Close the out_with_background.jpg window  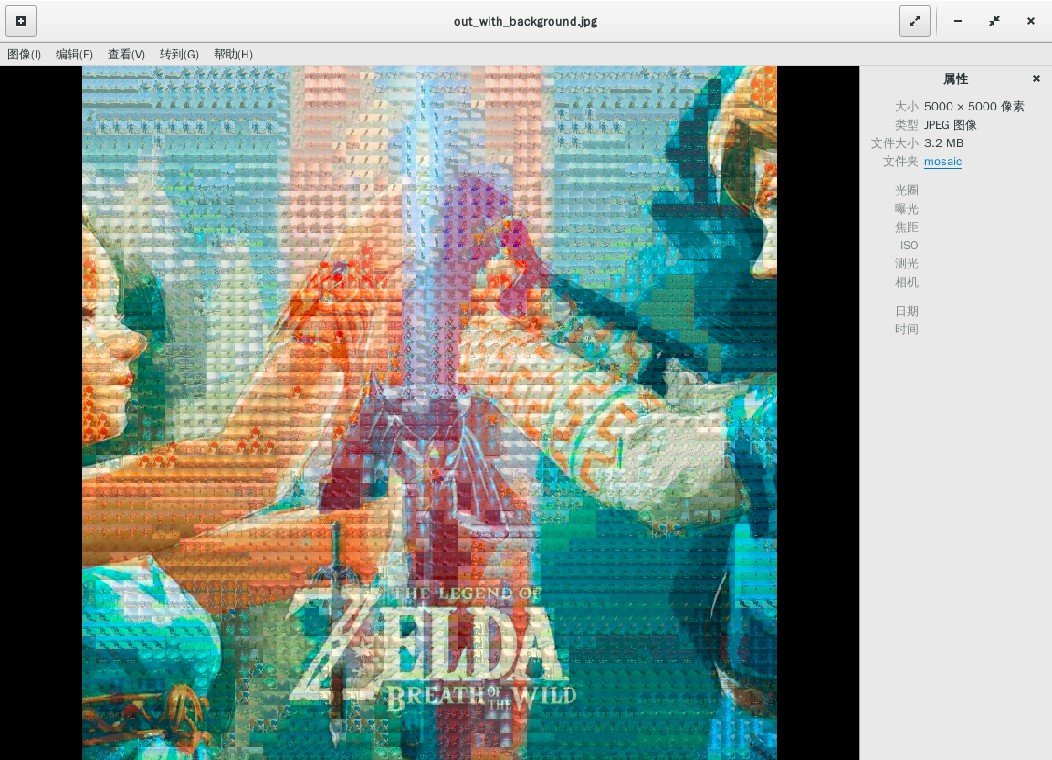[1031, 21]
